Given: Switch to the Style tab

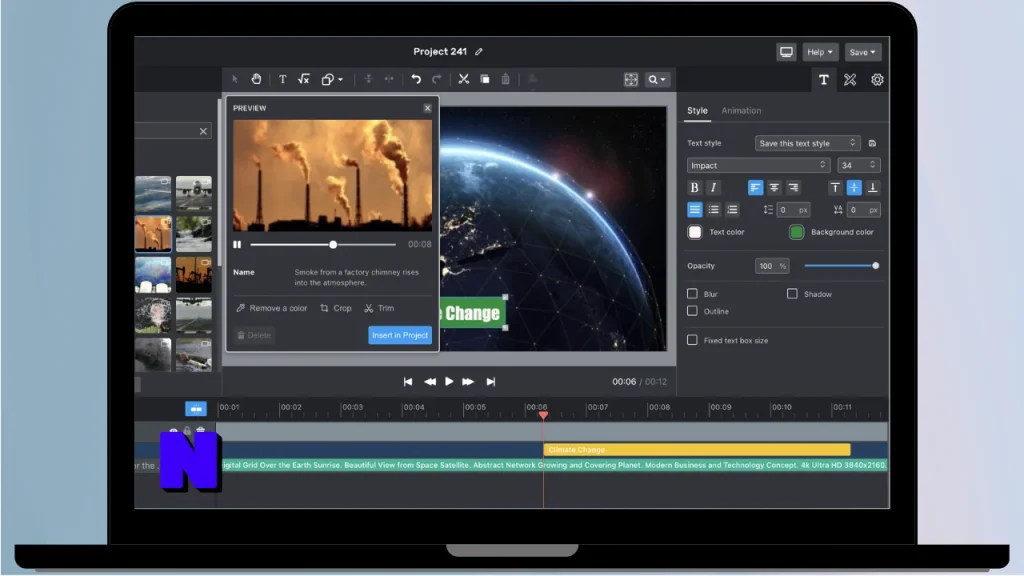Looking at the screenshot, I should coord(697,110).
